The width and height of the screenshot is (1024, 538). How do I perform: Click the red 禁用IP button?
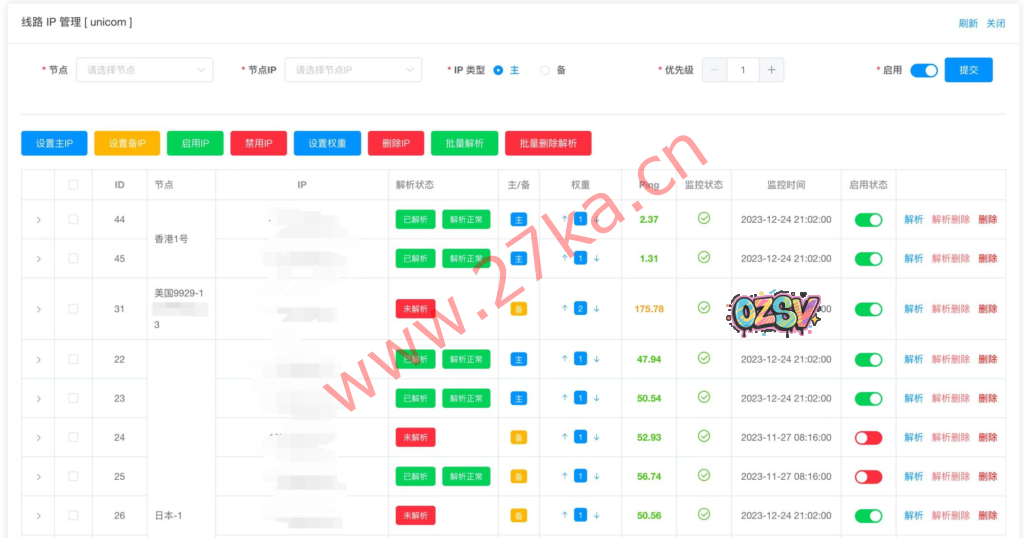tap(259, 143)
